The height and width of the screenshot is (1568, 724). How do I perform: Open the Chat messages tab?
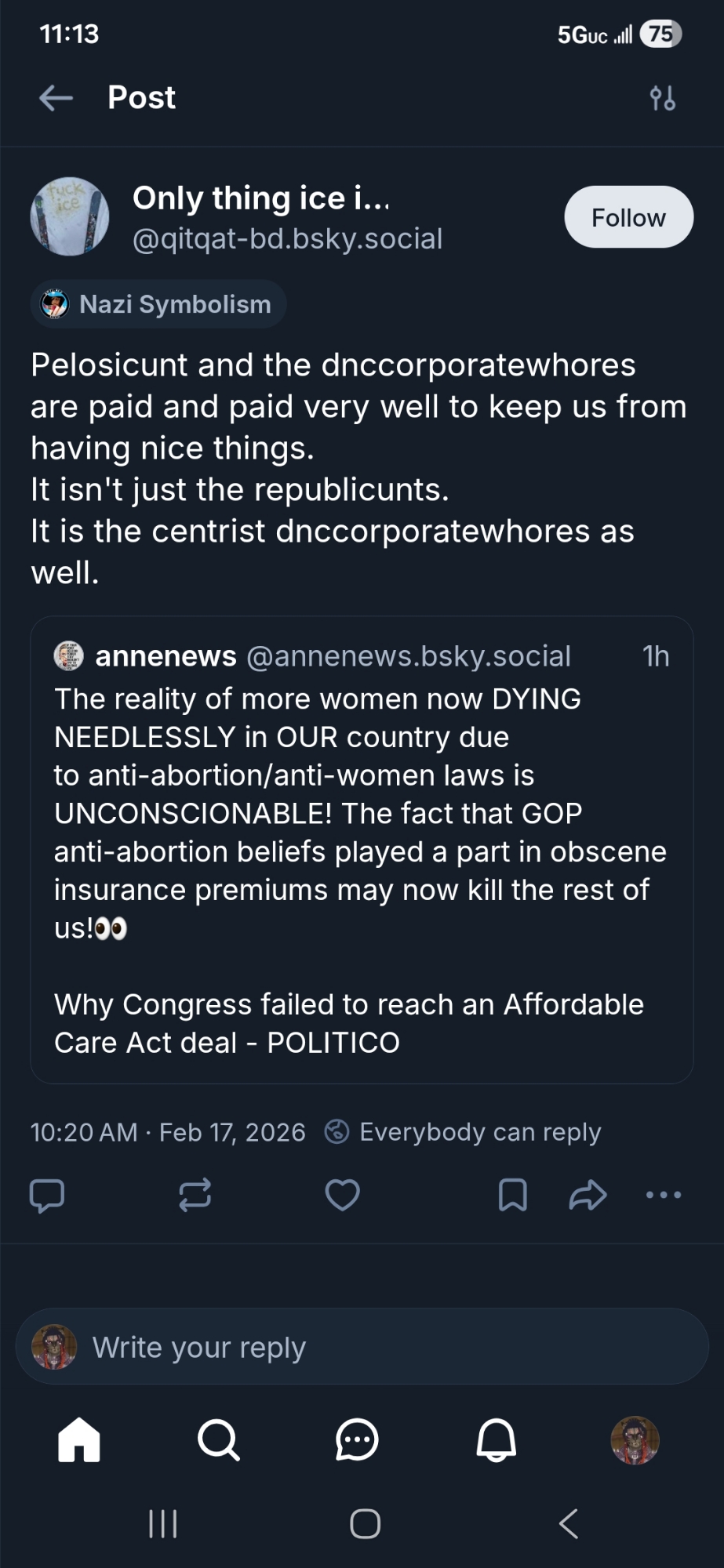click(x=357, y=1440)
